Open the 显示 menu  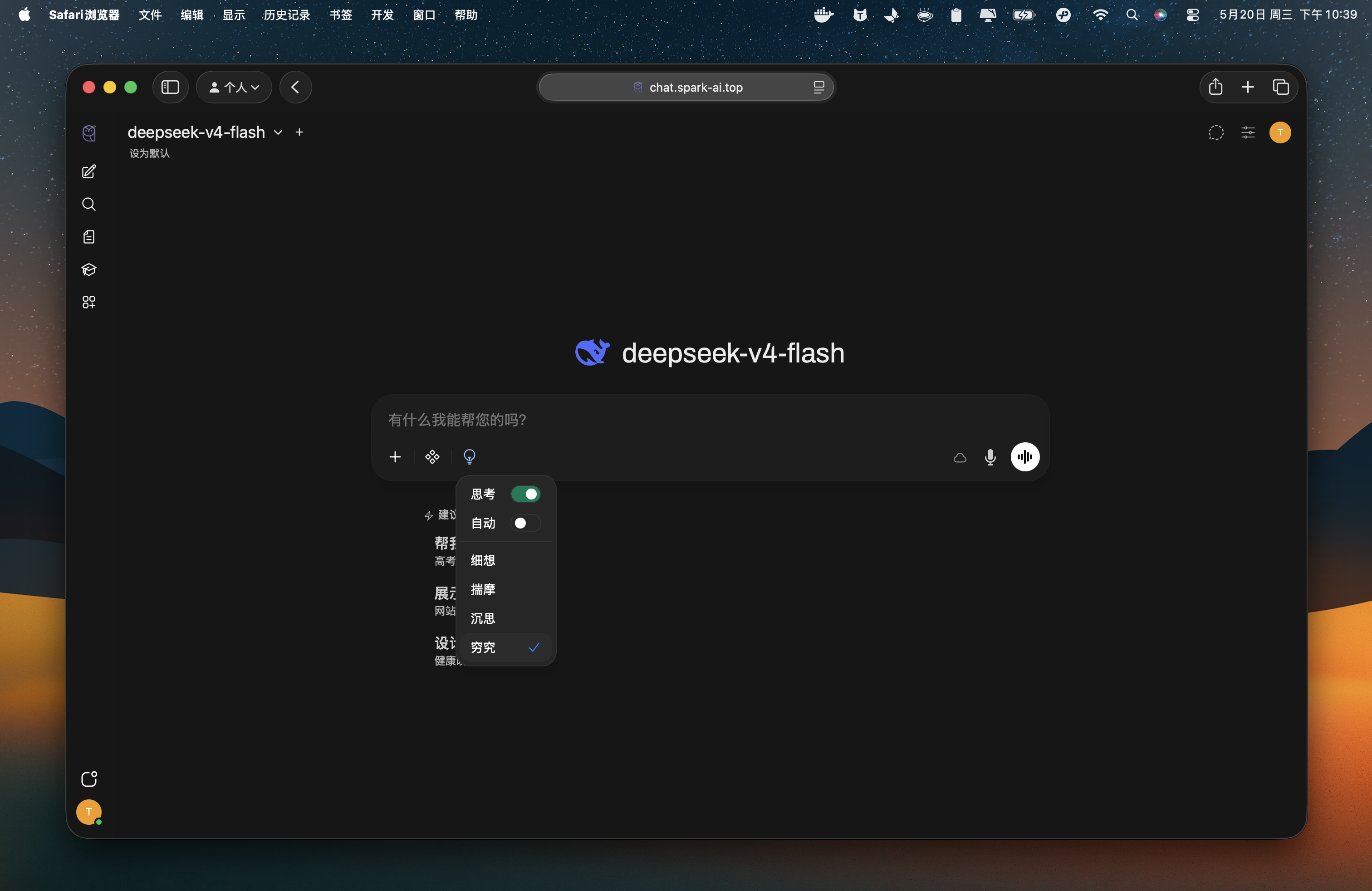234,15
